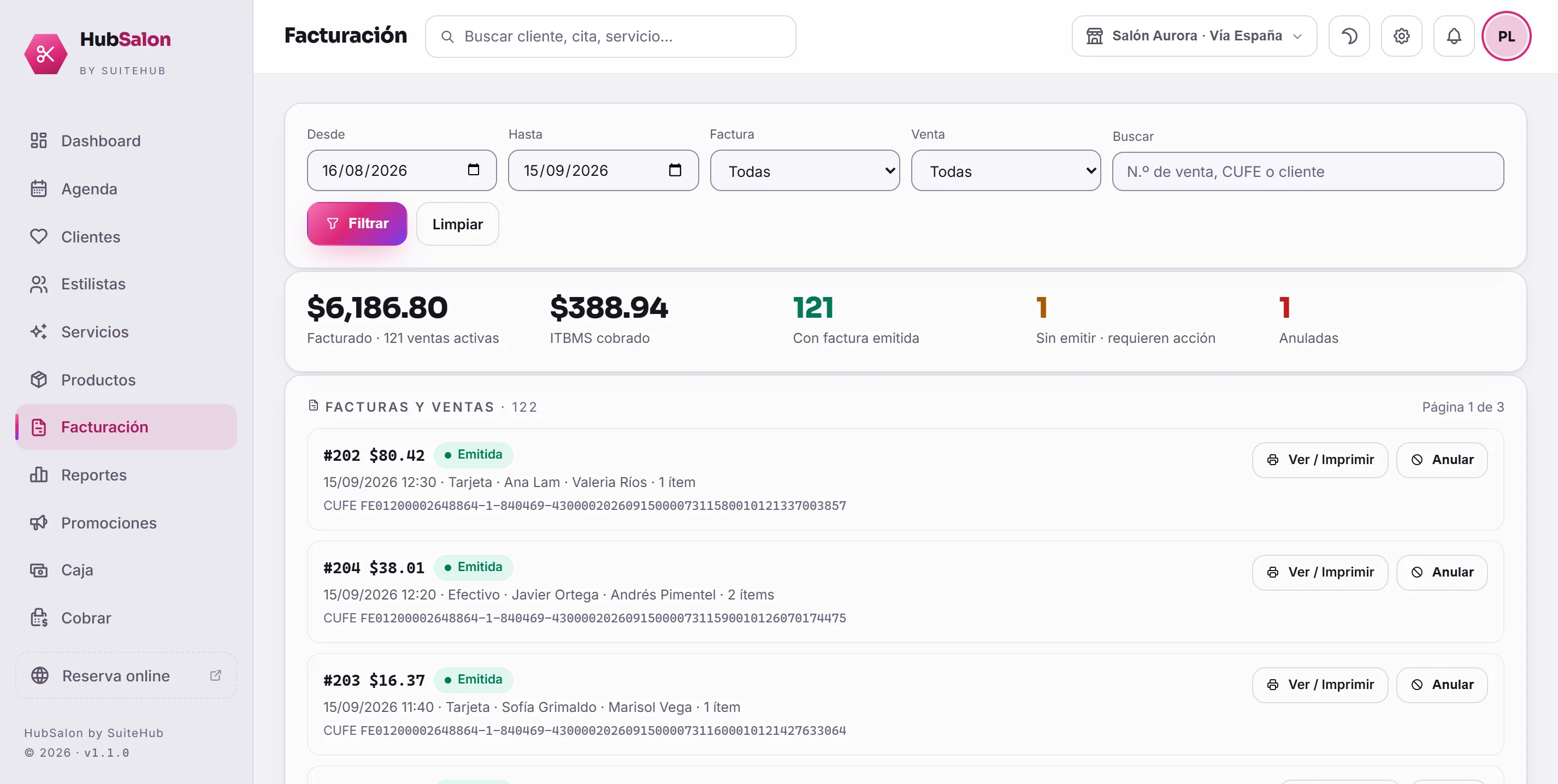
Task: Open the Productos section
Action: click(126, 379)
